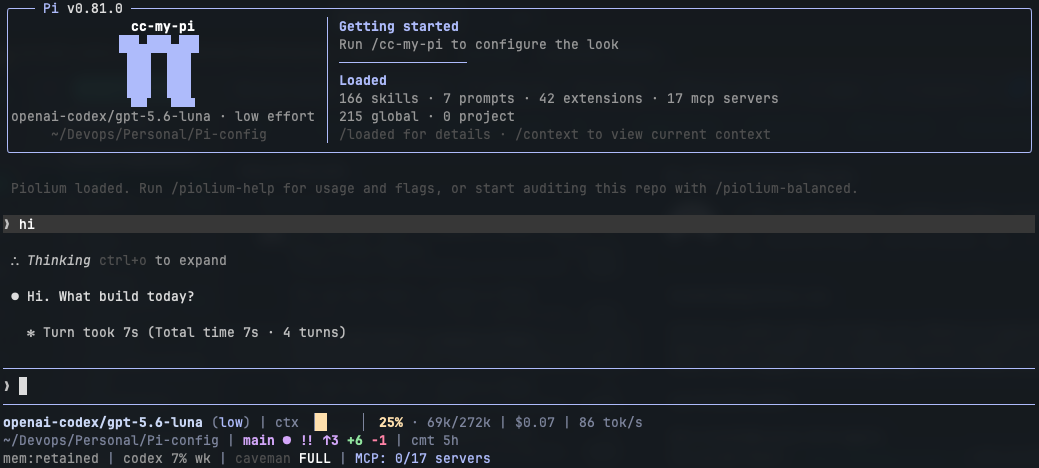Click the "codex 7% wk" usage entry
The width and height of the screenshot is (1039, 468).
point(167,458)
